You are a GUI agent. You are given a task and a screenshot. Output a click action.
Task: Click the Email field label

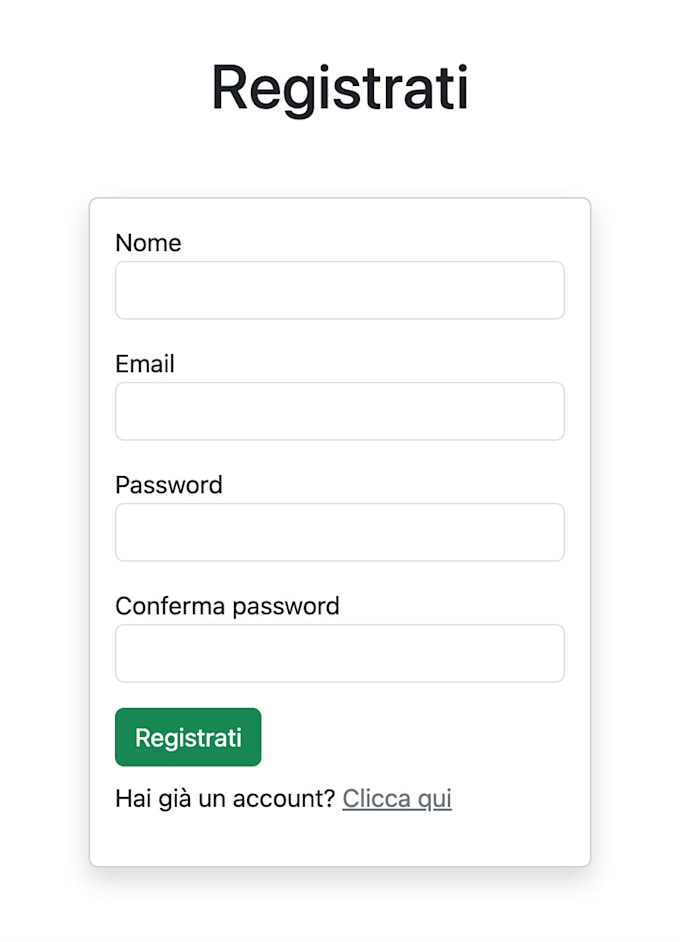145,364
